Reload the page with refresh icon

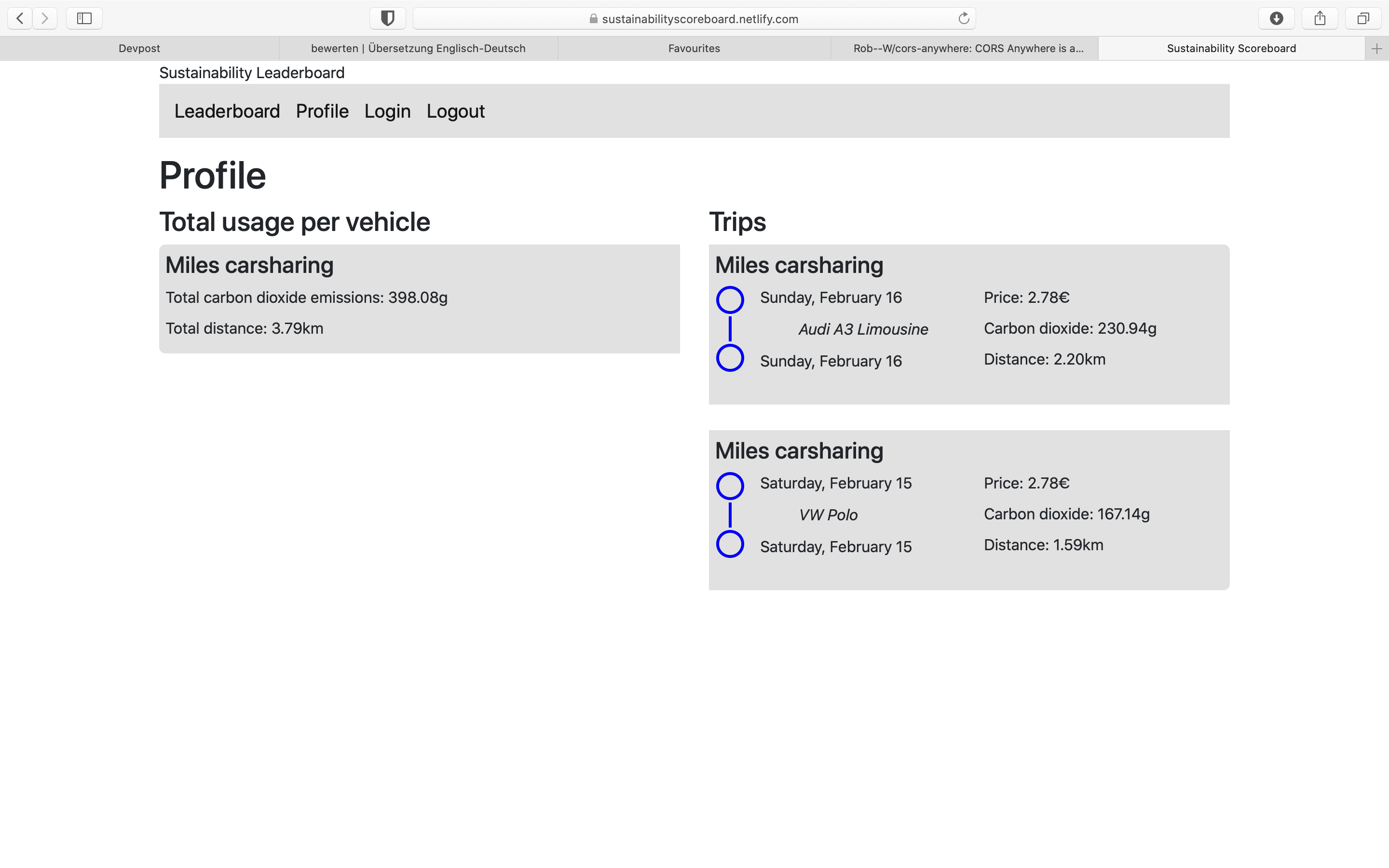[x=964, y=18]
